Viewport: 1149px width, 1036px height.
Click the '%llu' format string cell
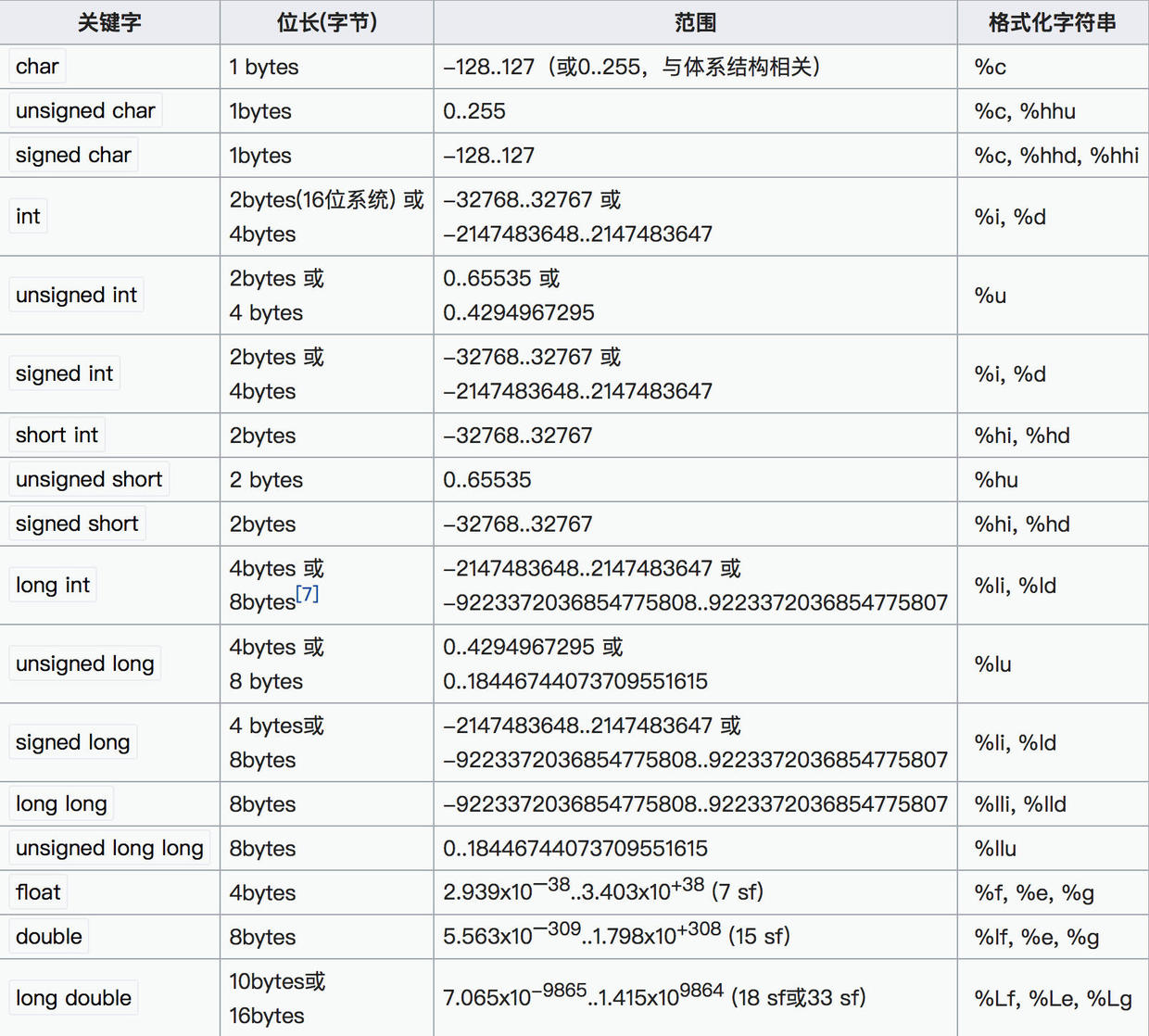995,849
